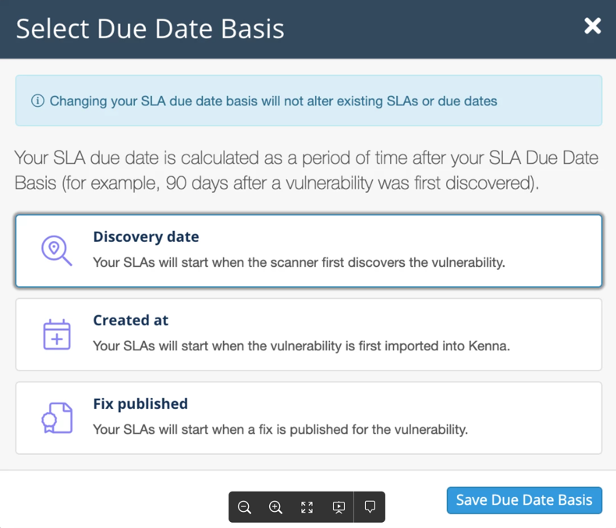Select the Discovery date option

pyautogui.click(x=308, y=250)
